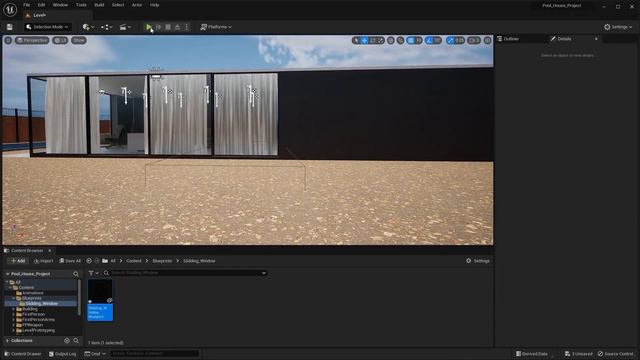Click the Perspective view mode button
The image size is (640, 360).
tap(32, 40)
